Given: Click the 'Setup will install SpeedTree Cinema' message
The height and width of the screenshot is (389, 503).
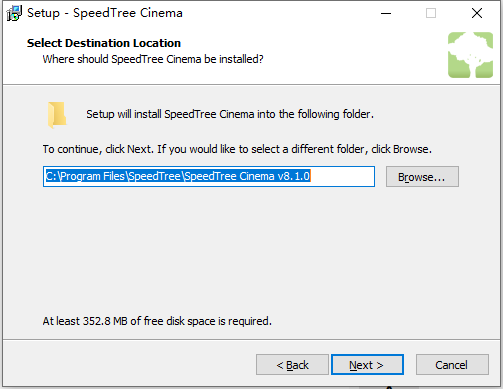Looking at the screenshot, I should 230,114.
